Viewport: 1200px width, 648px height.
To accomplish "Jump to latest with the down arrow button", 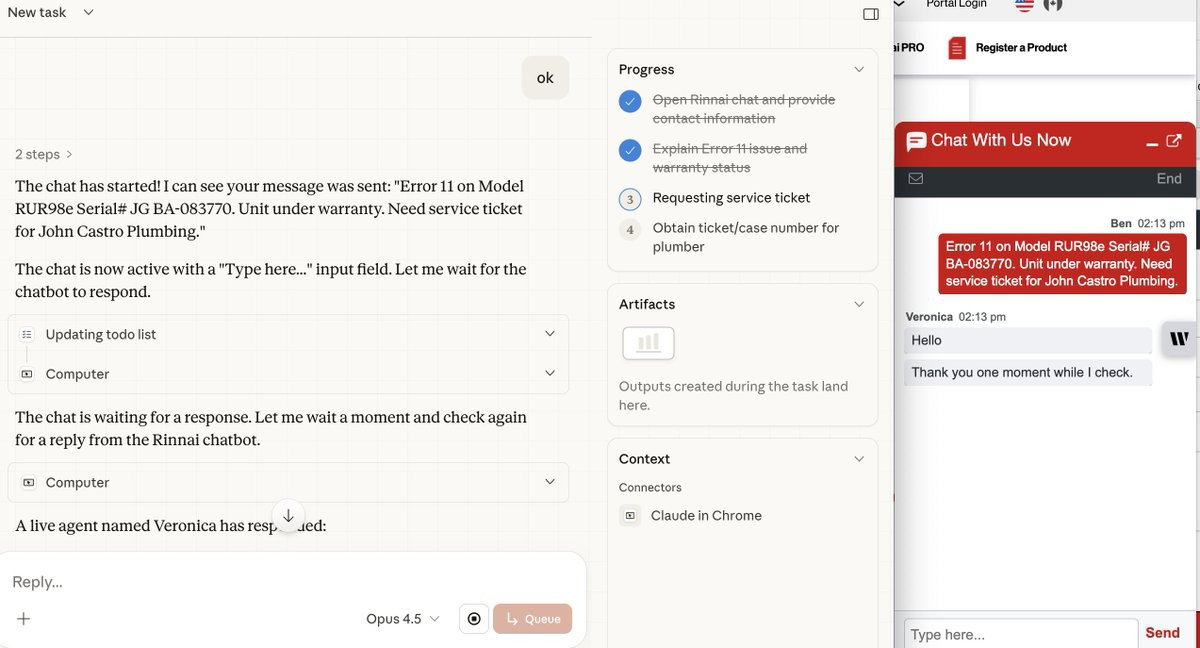I will [288, 516].
